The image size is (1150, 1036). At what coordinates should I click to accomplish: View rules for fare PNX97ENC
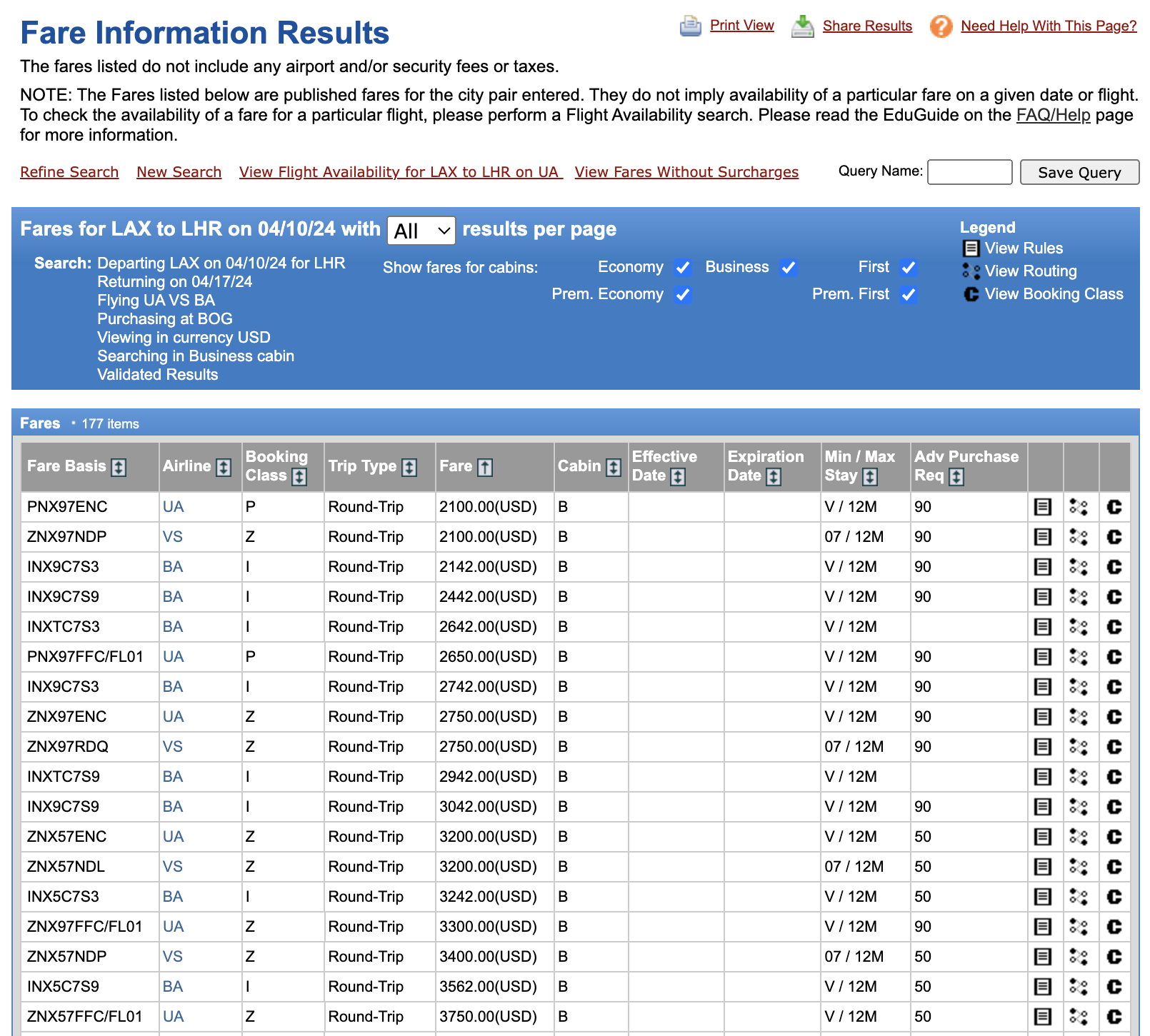pyautogui.click(x=1043, y=507)
